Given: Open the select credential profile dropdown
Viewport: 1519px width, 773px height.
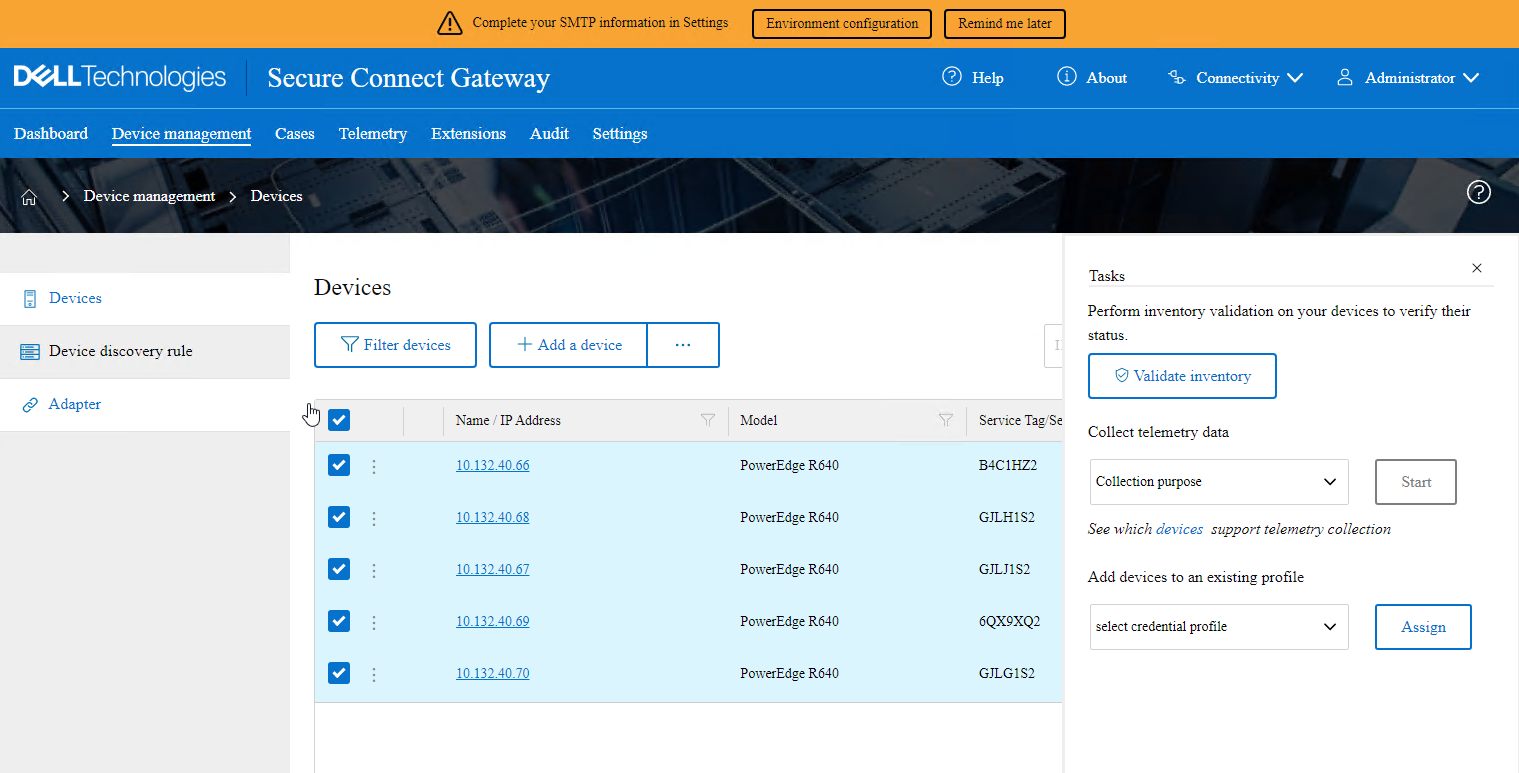Looking at the screenshot, I should [x=1219, y=627].
